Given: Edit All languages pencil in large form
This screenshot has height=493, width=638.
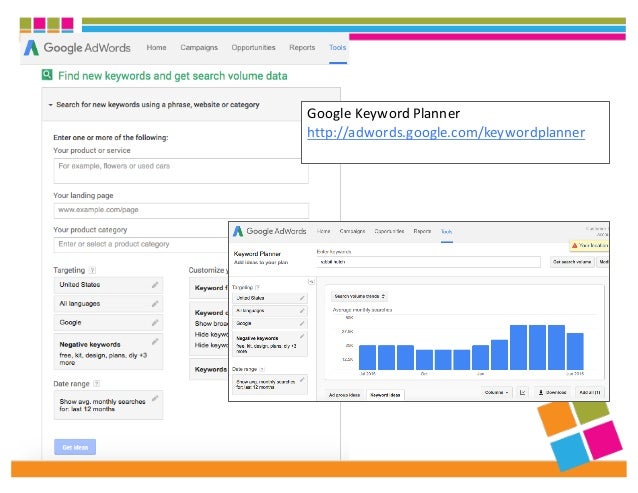Looking at the screenshot, I should coord(155,303).
